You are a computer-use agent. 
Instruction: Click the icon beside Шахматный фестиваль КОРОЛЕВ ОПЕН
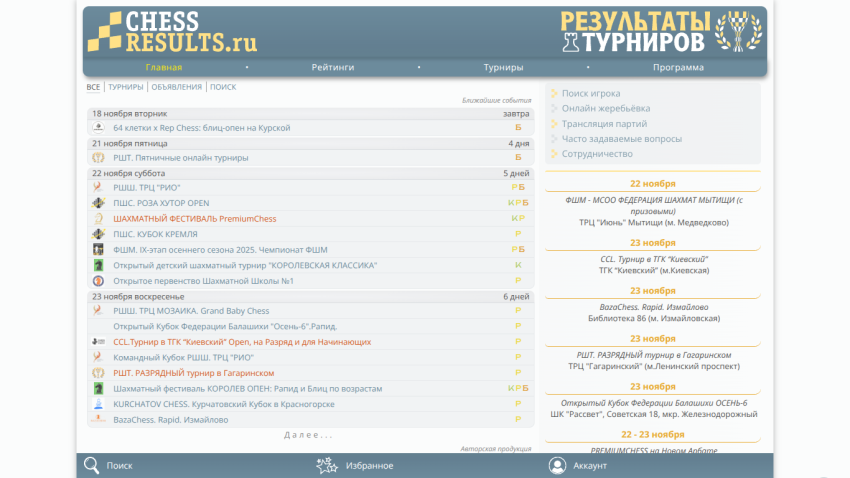[x=98, y=389]
